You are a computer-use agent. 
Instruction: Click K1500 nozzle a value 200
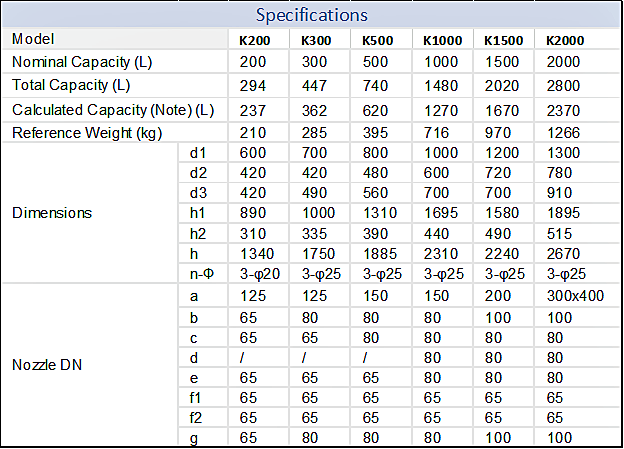tap(498, 296)
